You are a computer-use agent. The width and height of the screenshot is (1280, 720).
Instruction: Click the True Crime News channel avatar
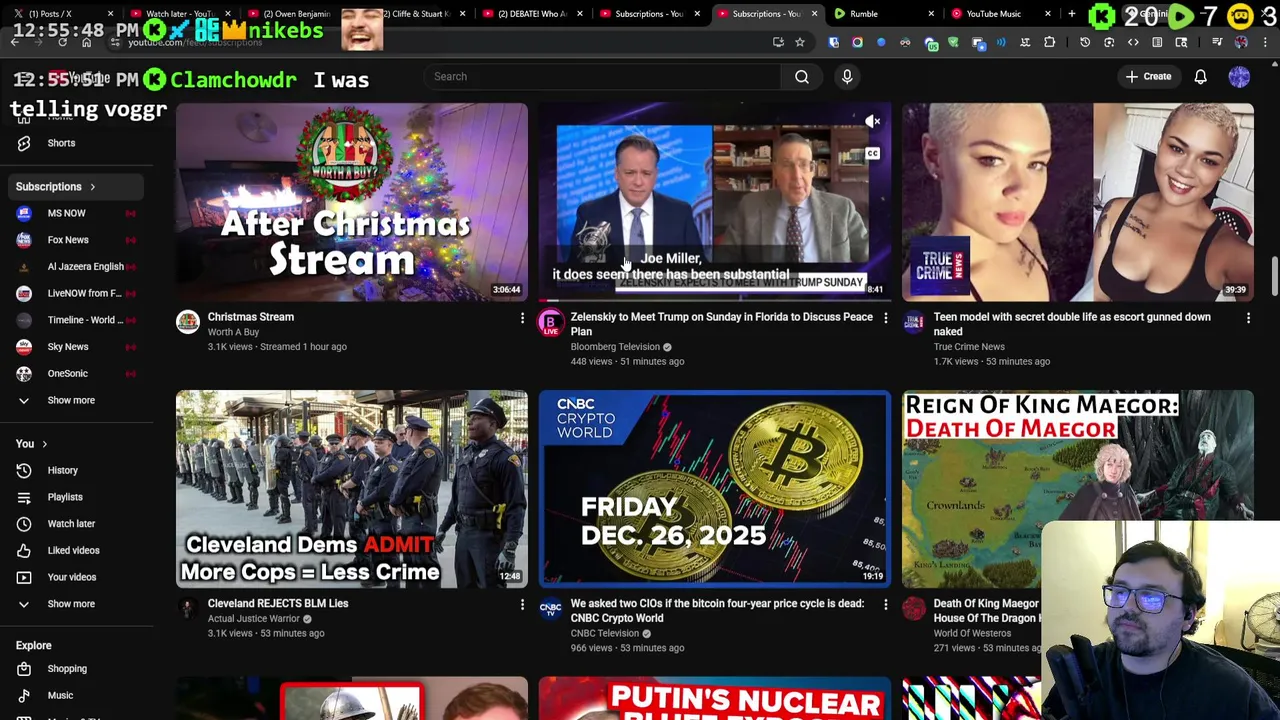coord(914,322)
